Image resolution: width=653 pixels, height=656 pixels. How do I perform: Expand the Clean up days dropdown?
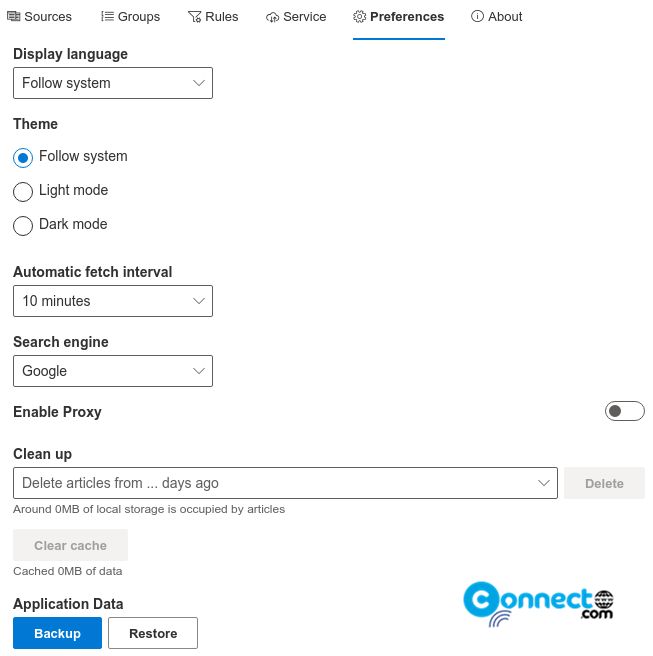pyautogui.click(x=285, y=483)
